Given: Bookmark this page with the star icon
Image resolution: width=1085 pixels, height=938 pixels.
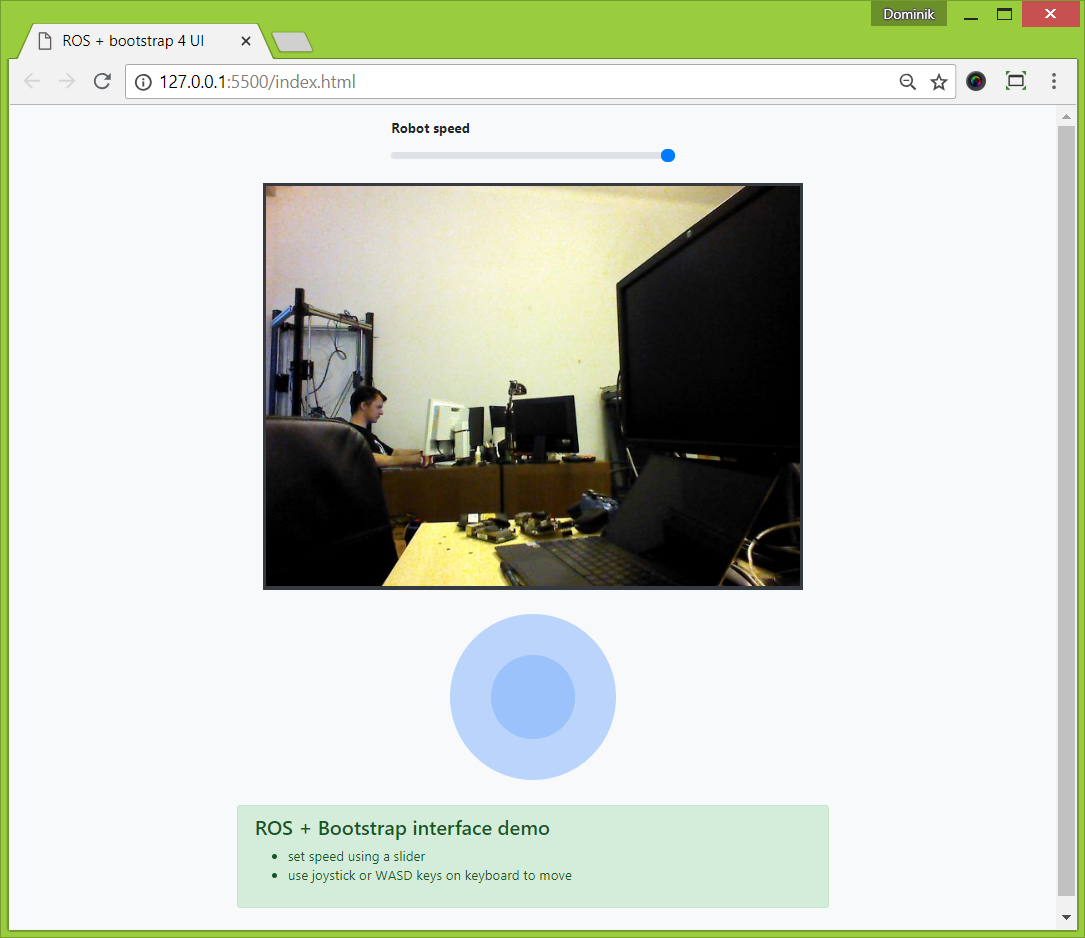Looking at the screenshot, I should pyautogui.click(x=938, y=82).
